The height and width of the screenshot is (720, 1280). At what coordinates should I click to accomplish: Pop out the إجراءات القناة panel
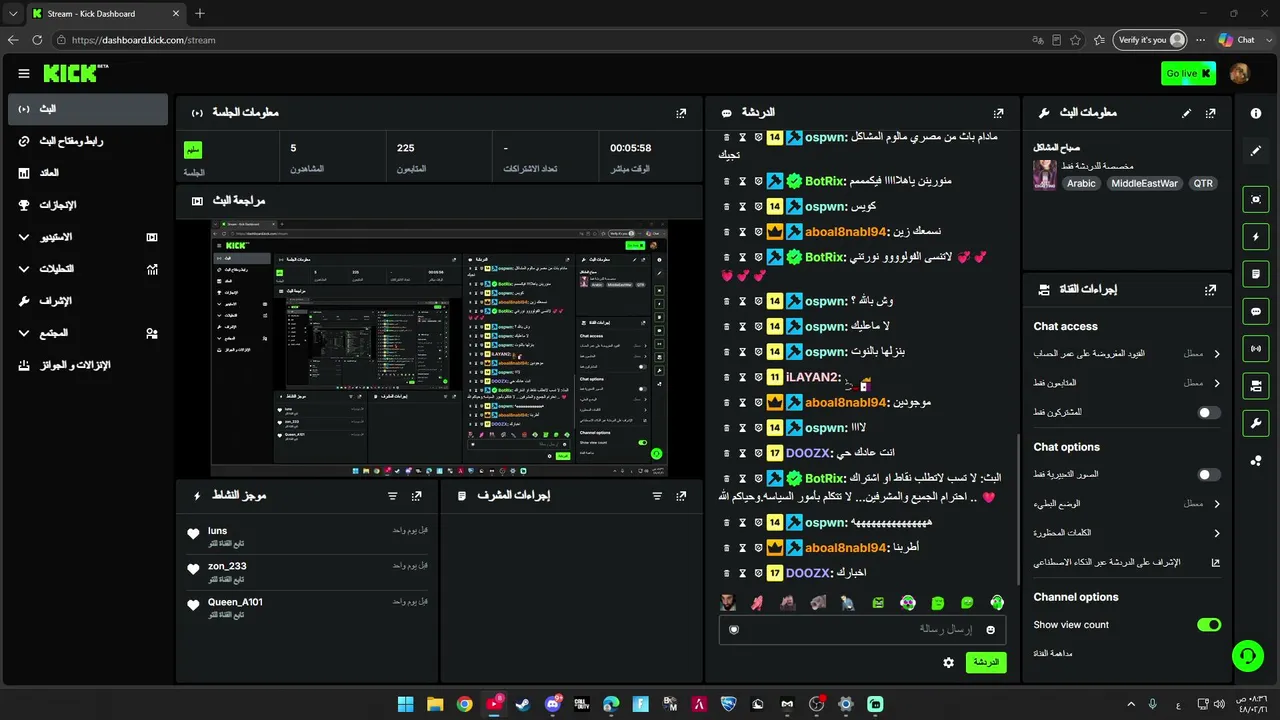coord(1211,290)
